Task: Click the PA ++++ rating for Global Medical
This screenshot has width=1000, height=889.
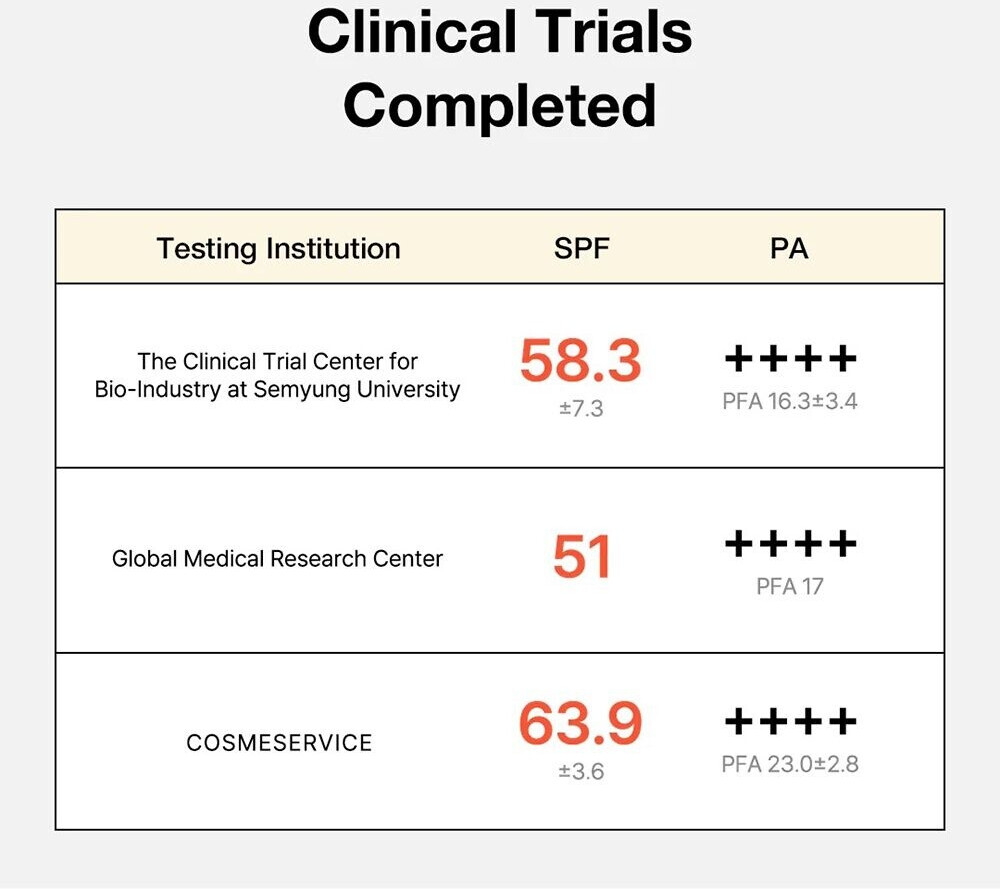Action: [790, 543]
